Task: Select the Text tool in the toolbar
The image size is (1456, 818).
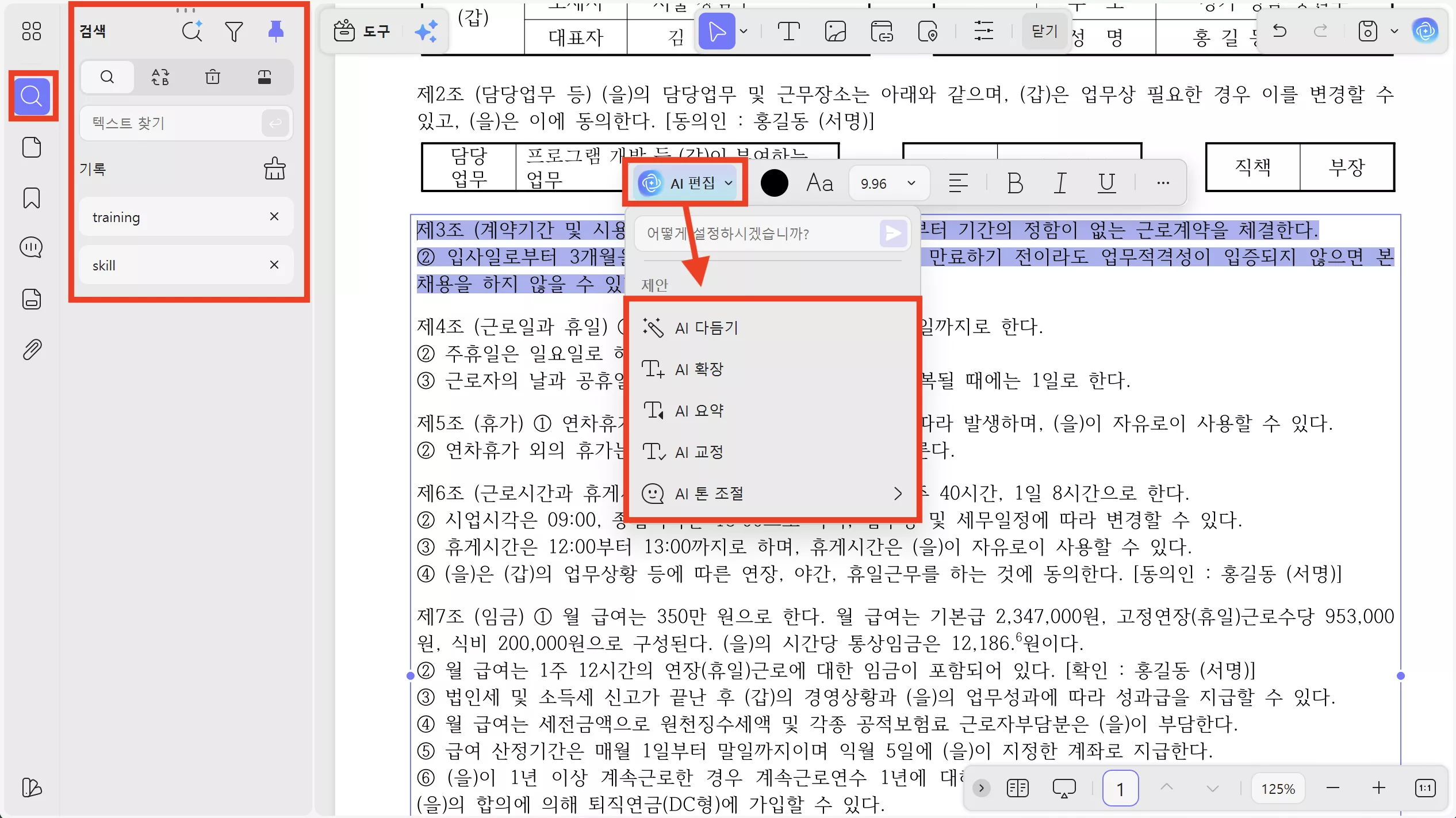Action: (x=788, y=30)
